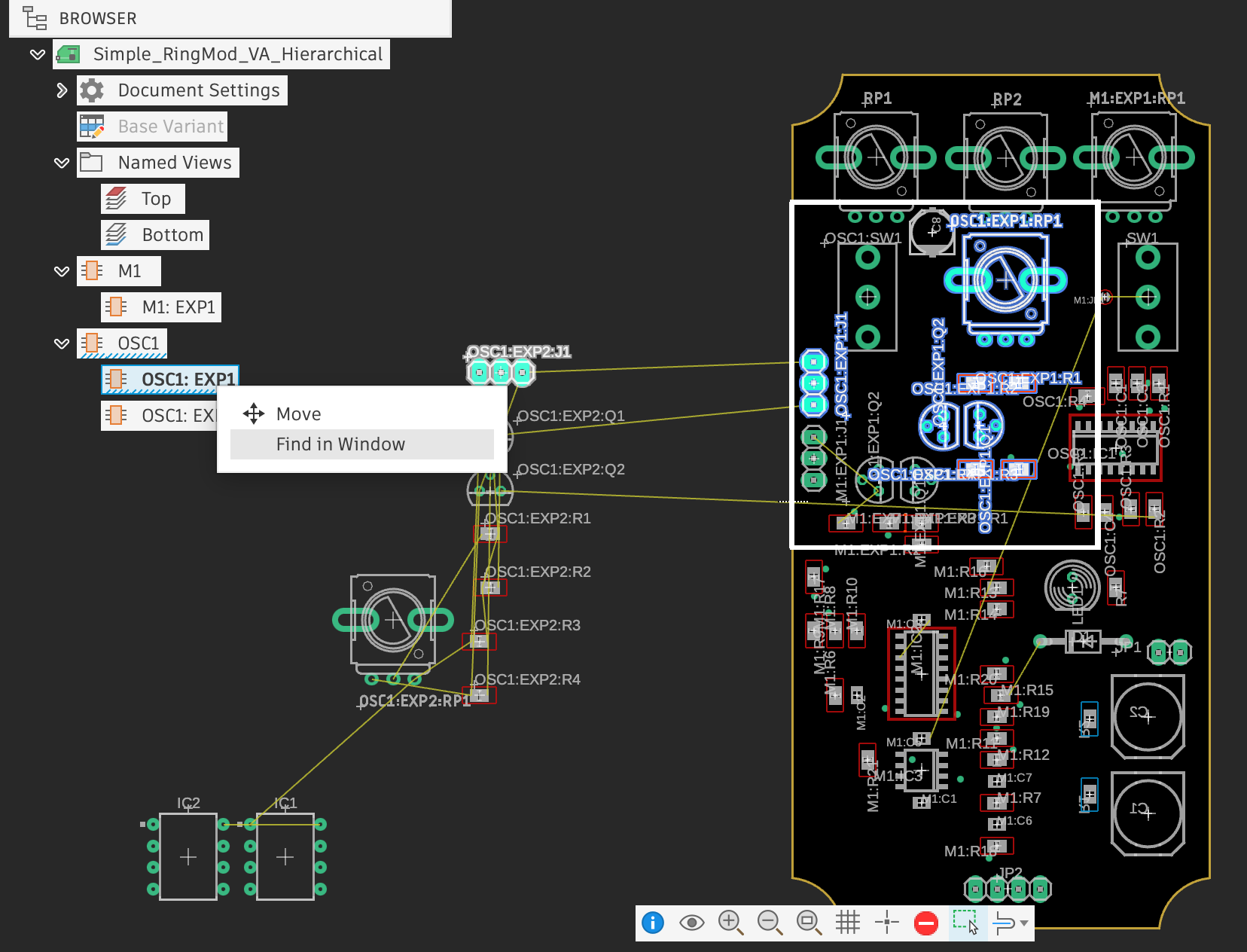This screenshot has width=1247, height=952.
Task: Click the BROWSER panel header
Action: pyautogui.click(x=230, y=18)
